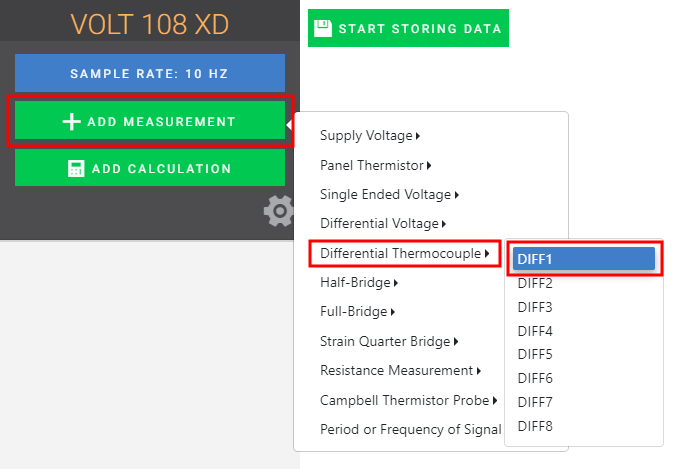
Task: Open the Full-Bridge measurement submenu
Action: point(358,312)
